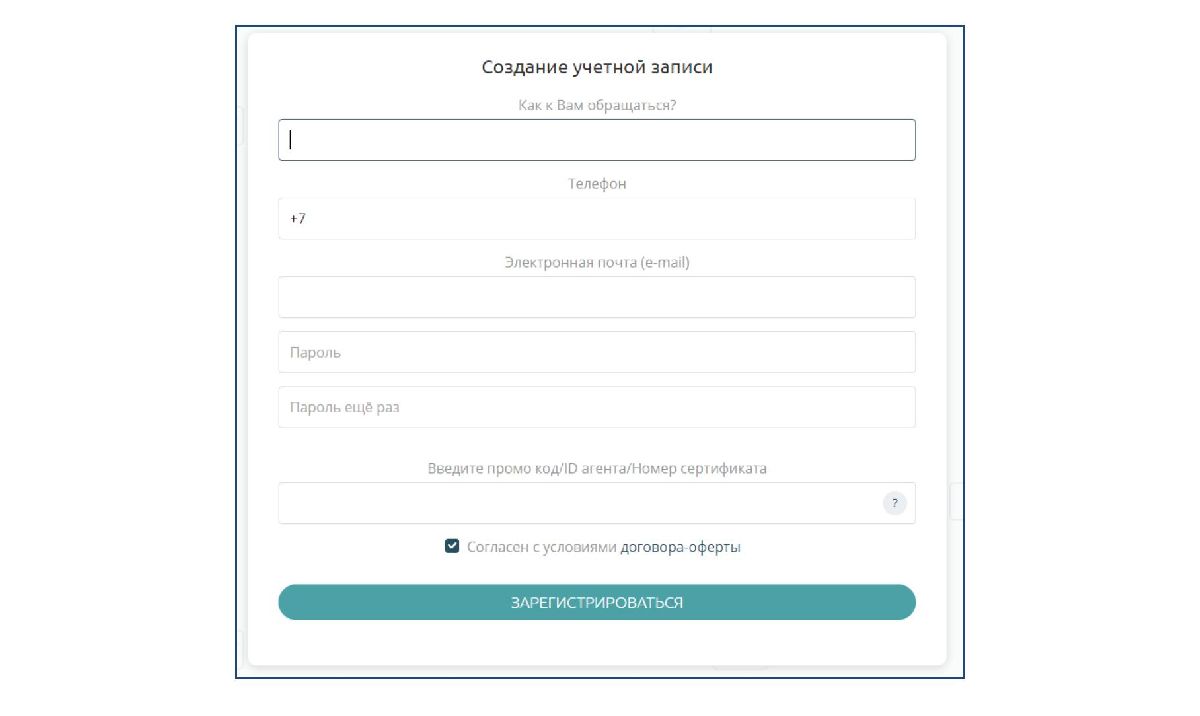Click the blinking text cursor in name field
This screenshot has height=716, width=1200.
pos(290,140)
